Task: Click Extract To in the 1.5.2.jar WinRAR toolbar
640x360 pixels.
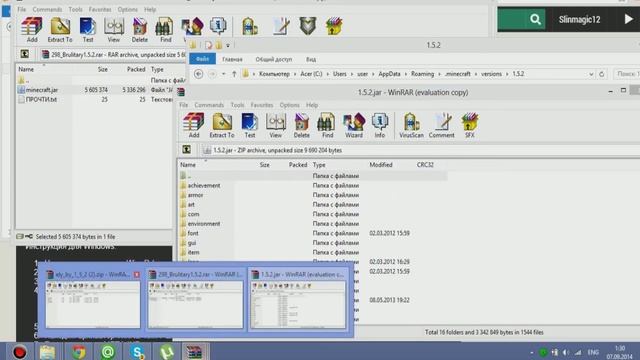Action: coord(222,125)
